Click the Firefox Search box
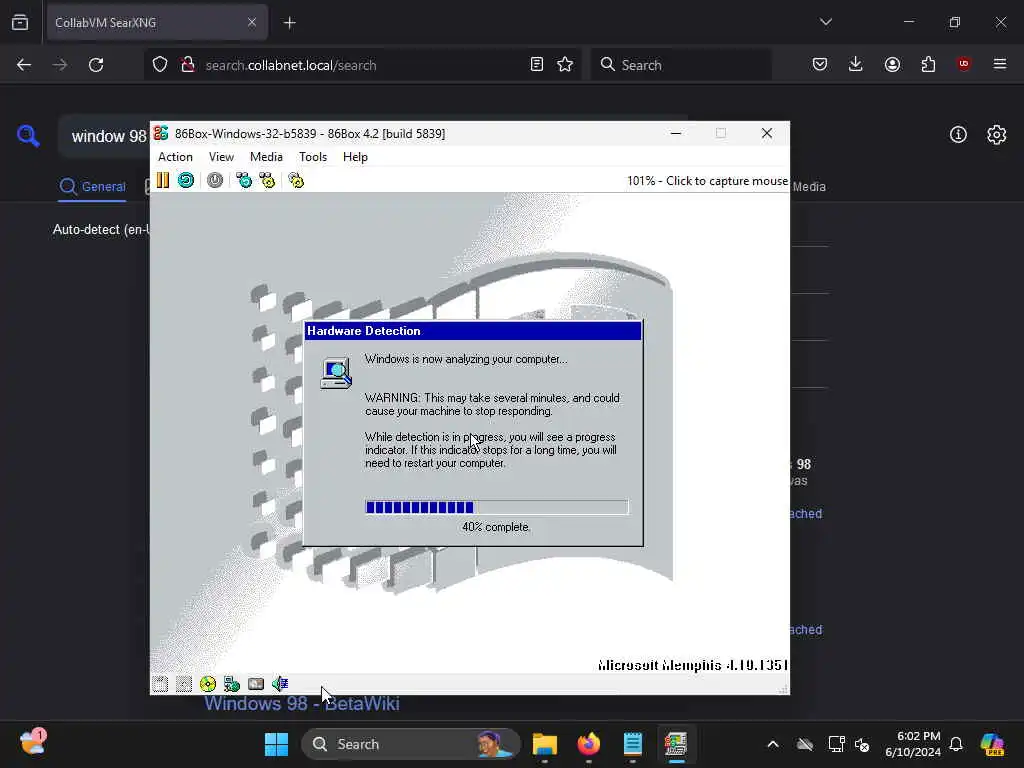This screenshot has width=1024, height=768. coord(681,65)
